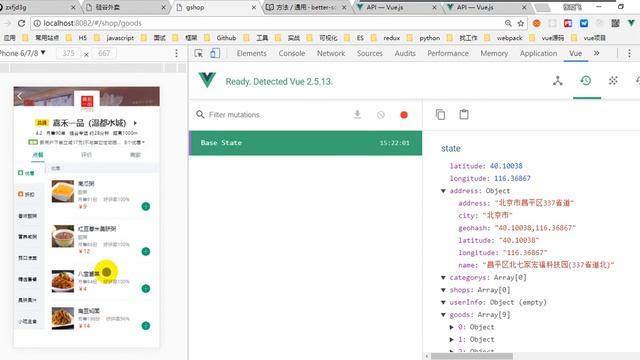
Task: Add the ¥14 dish to cart with plus
Action: click(146, 326)
